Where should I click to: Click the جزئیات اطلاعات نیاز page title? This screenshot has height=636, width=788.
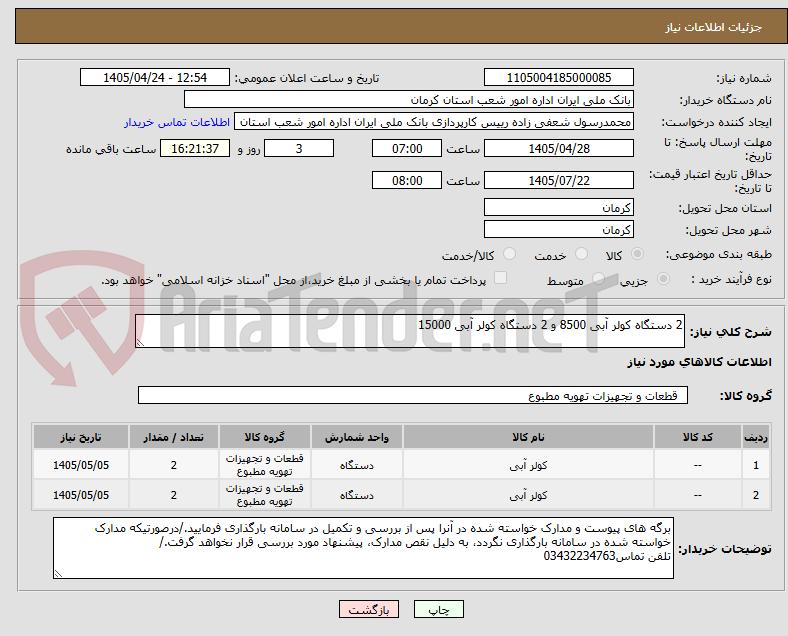coord(714,27)
